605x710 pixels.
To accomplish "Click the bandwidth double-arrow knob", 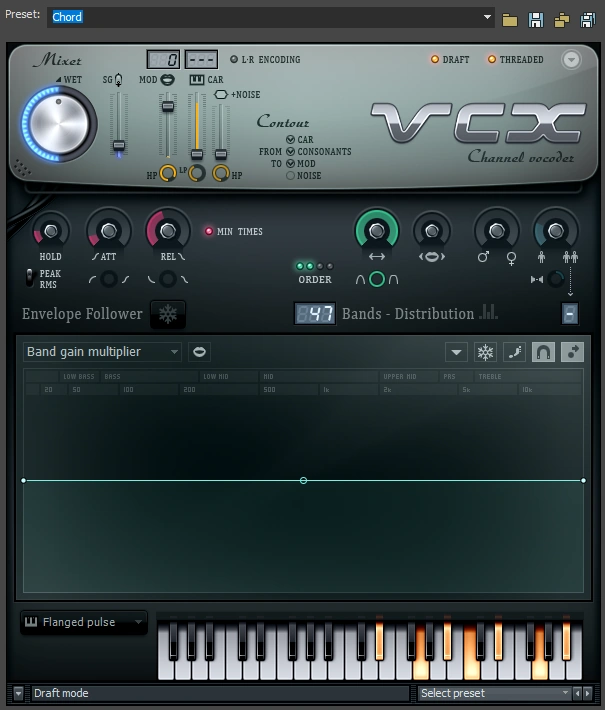I will click(x=377, y=231).
